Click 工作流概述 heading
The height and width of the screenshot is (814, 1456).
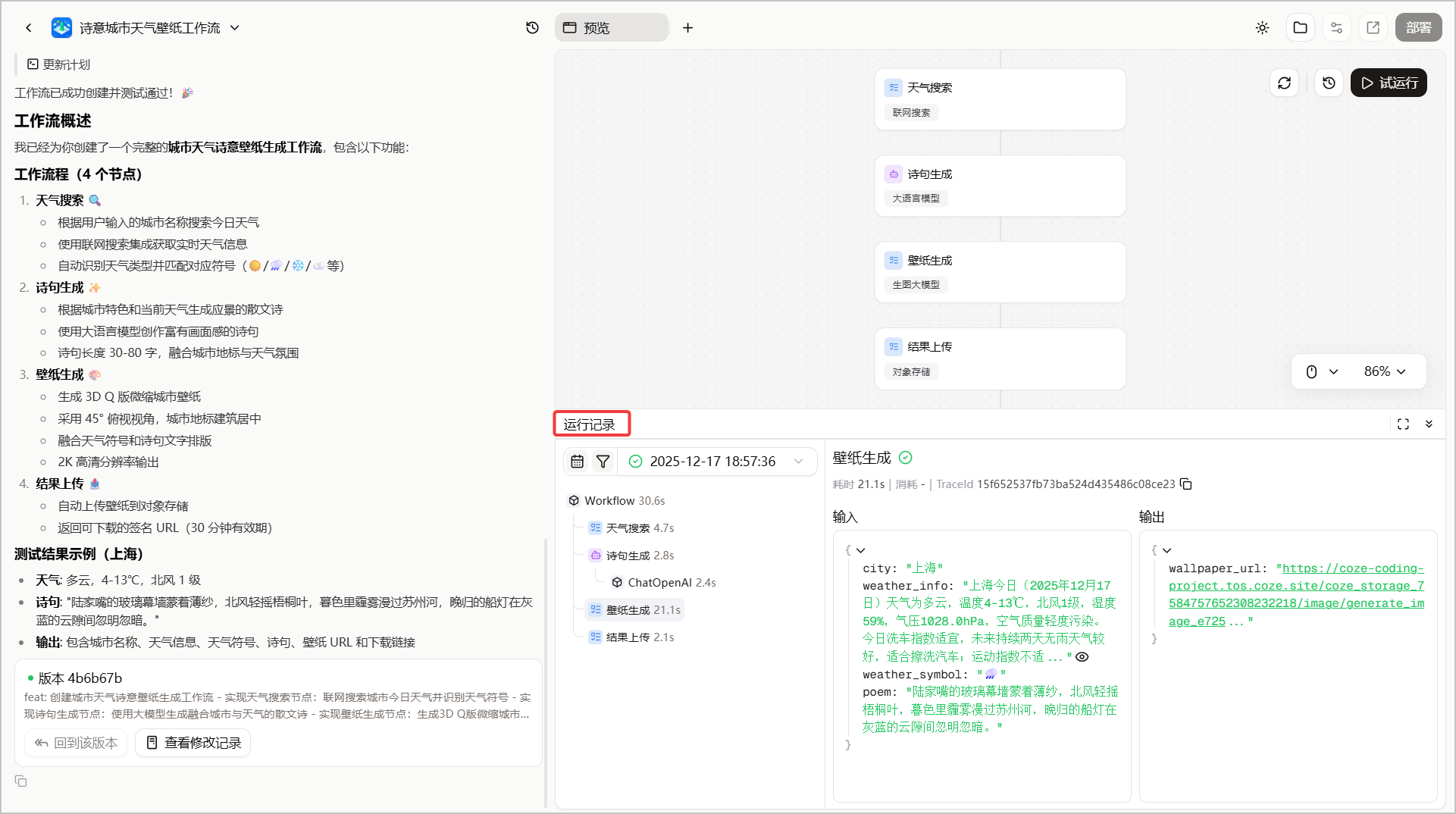(52, 121)
